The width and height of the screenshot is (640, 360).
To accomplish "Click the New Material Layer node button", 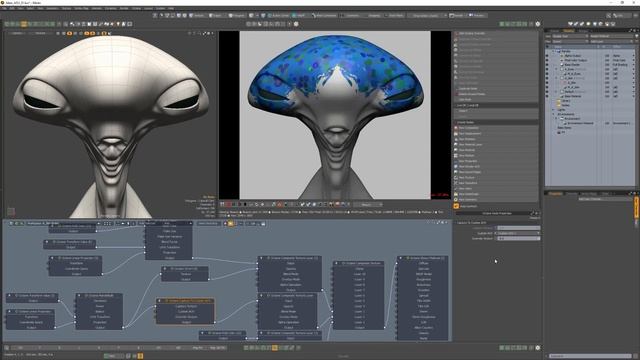I will coord(496,144).
